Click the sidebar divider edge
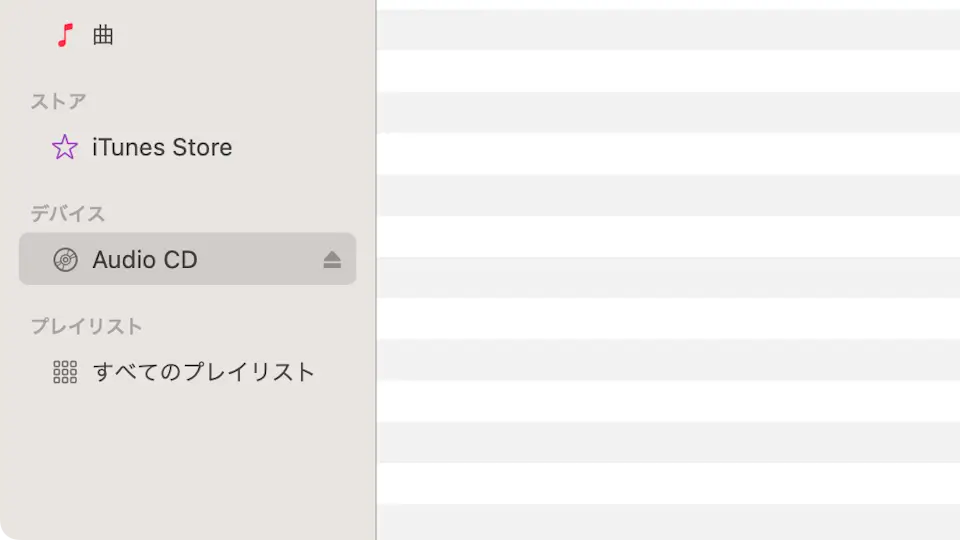 pos(376,270)
